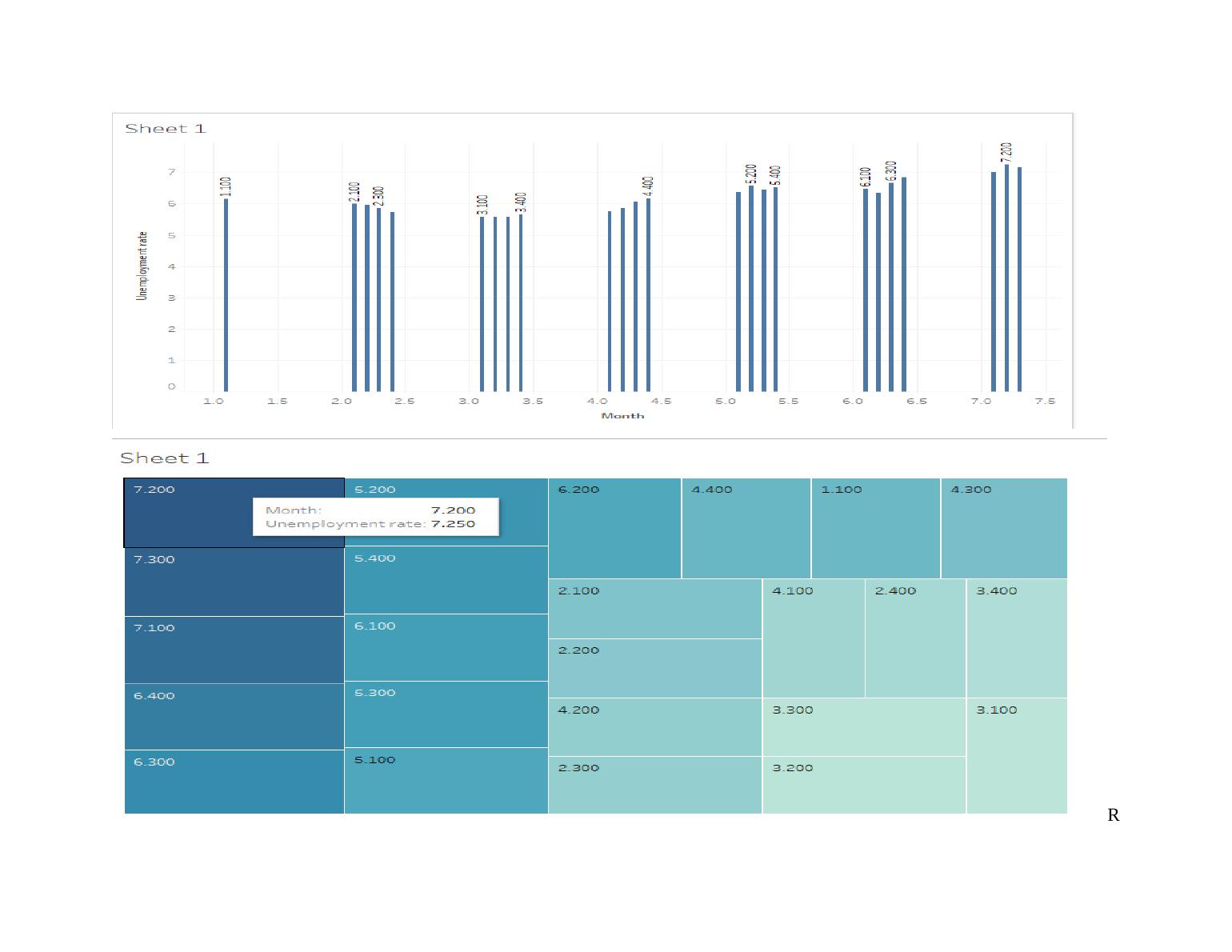Click the tooltip showing Unemployment rate 7.250
This screenshot has height=952, width=1232.
tap(375, 517)
